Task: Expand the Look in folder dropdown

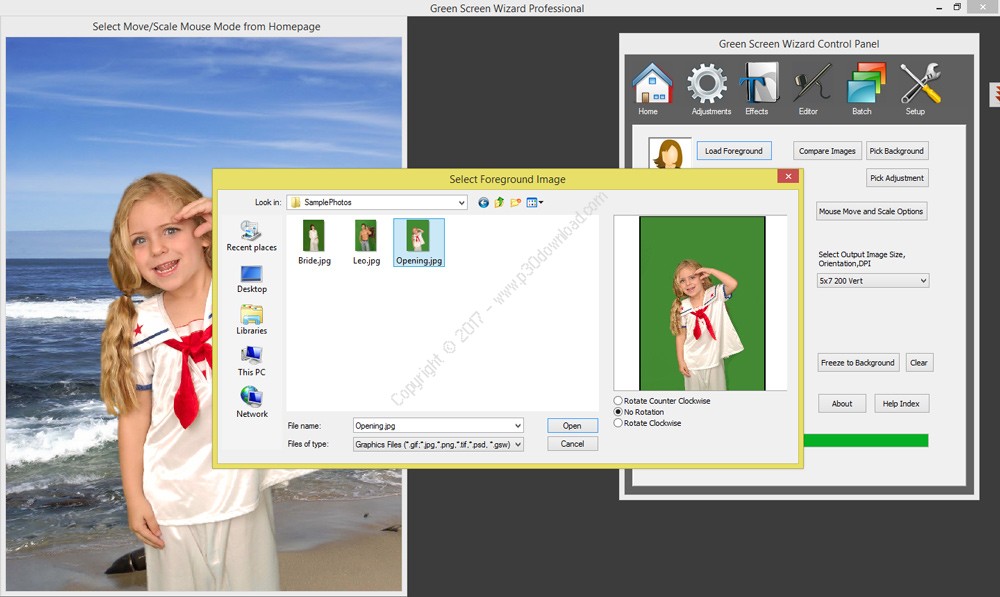Action: [x=460, y=203]
